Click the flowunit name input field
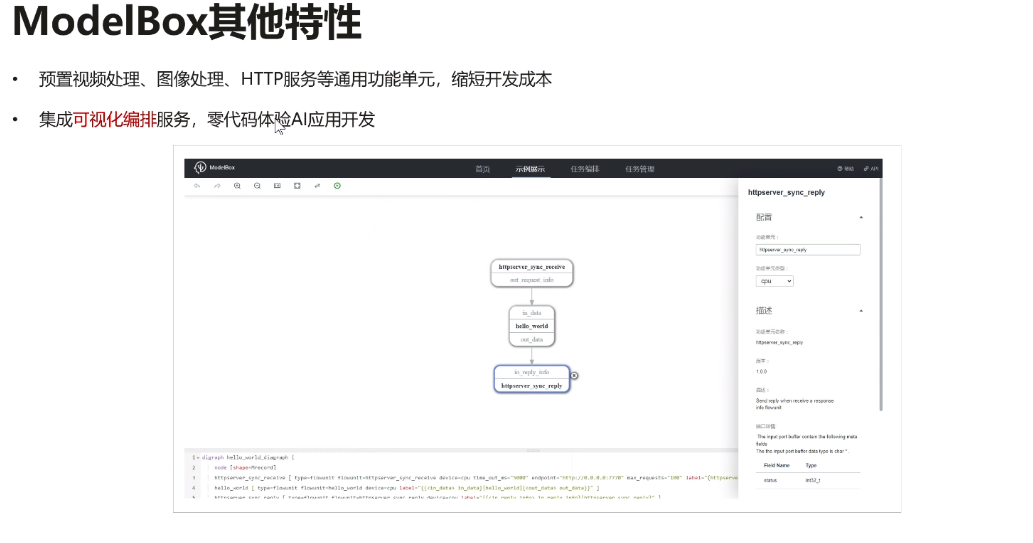Screen dimensions: 1033x543 pos(808,250)
